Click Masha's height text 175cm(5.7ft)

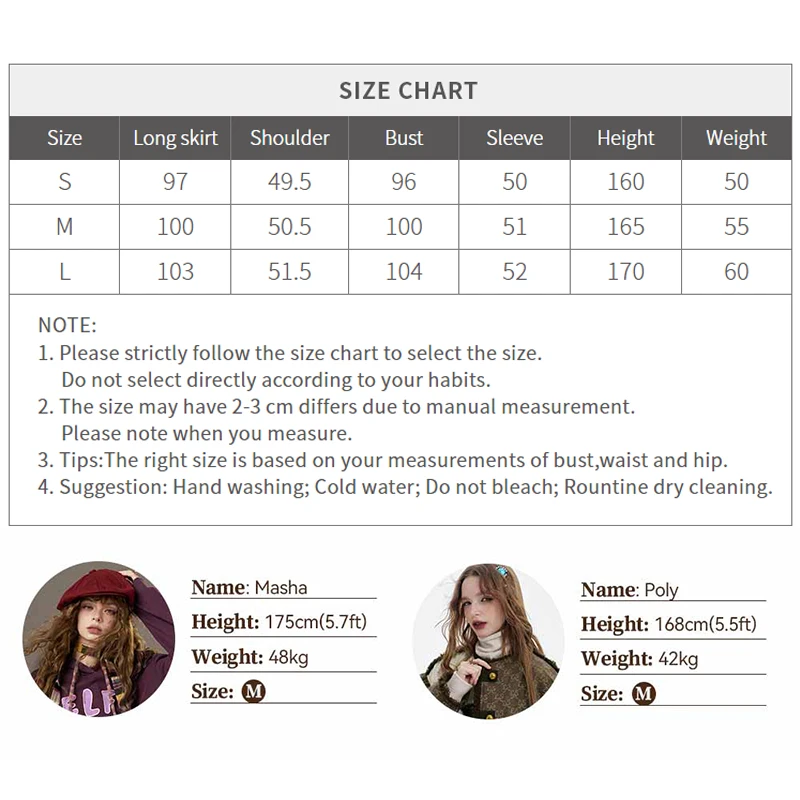(316, 622)
